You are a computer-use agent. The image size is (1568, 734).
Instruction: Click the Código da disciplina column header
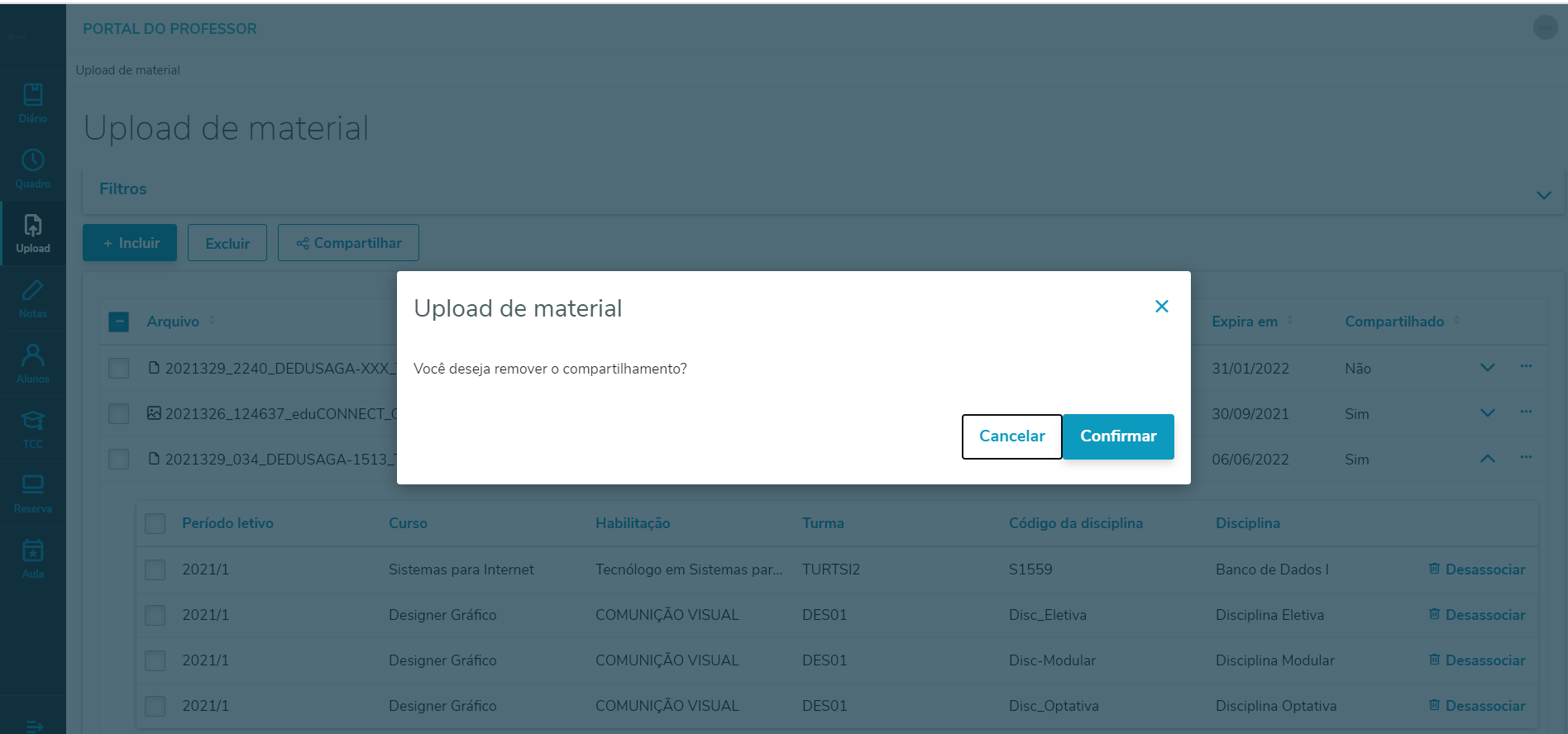click(x=1076, y=523)
